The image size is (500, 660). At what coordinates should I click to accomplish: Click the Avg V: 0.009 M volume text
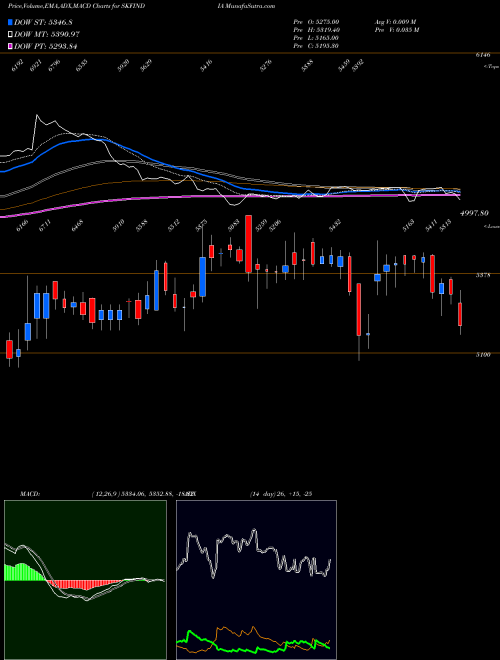396,21
